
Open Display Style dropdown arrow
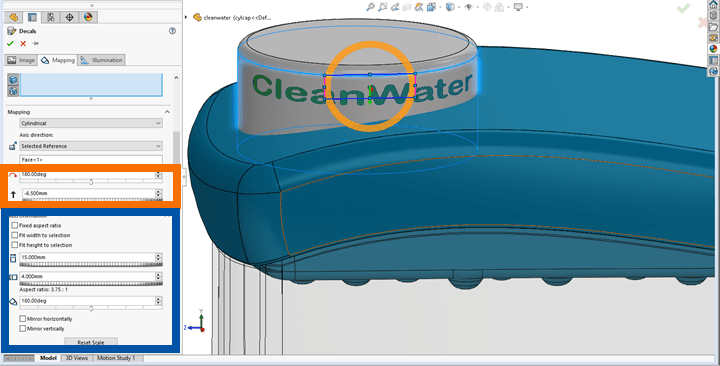[459, 7]
